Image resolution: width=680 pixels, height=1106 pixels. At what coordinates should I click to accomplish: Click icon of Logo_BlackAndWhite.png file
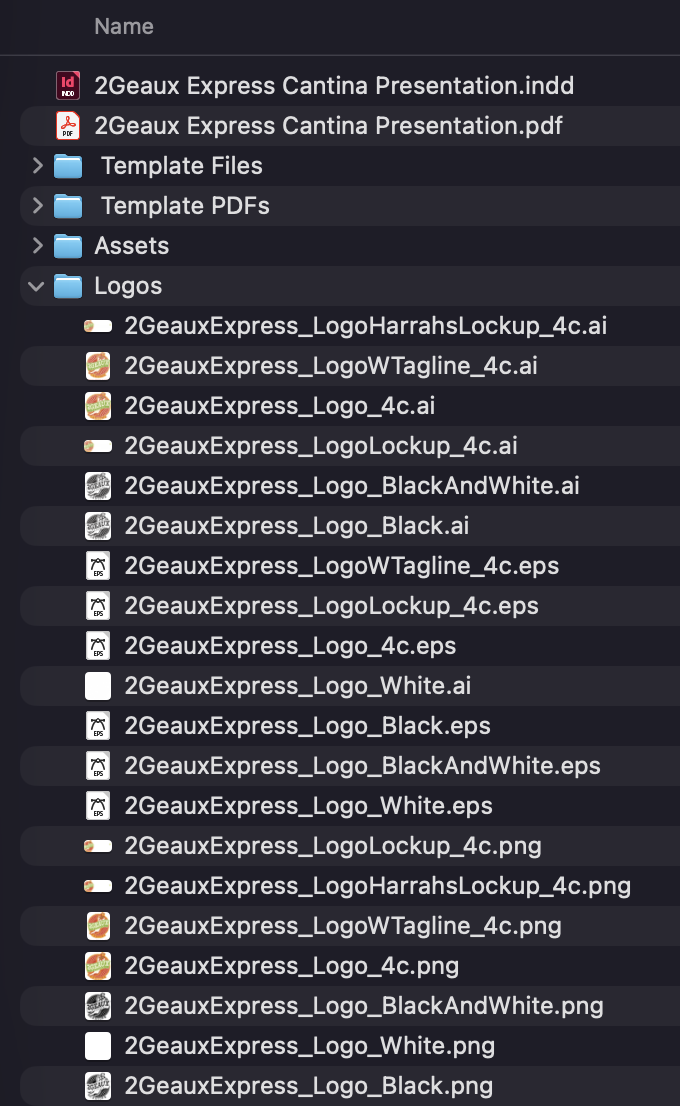click(x=98, y=1006)
